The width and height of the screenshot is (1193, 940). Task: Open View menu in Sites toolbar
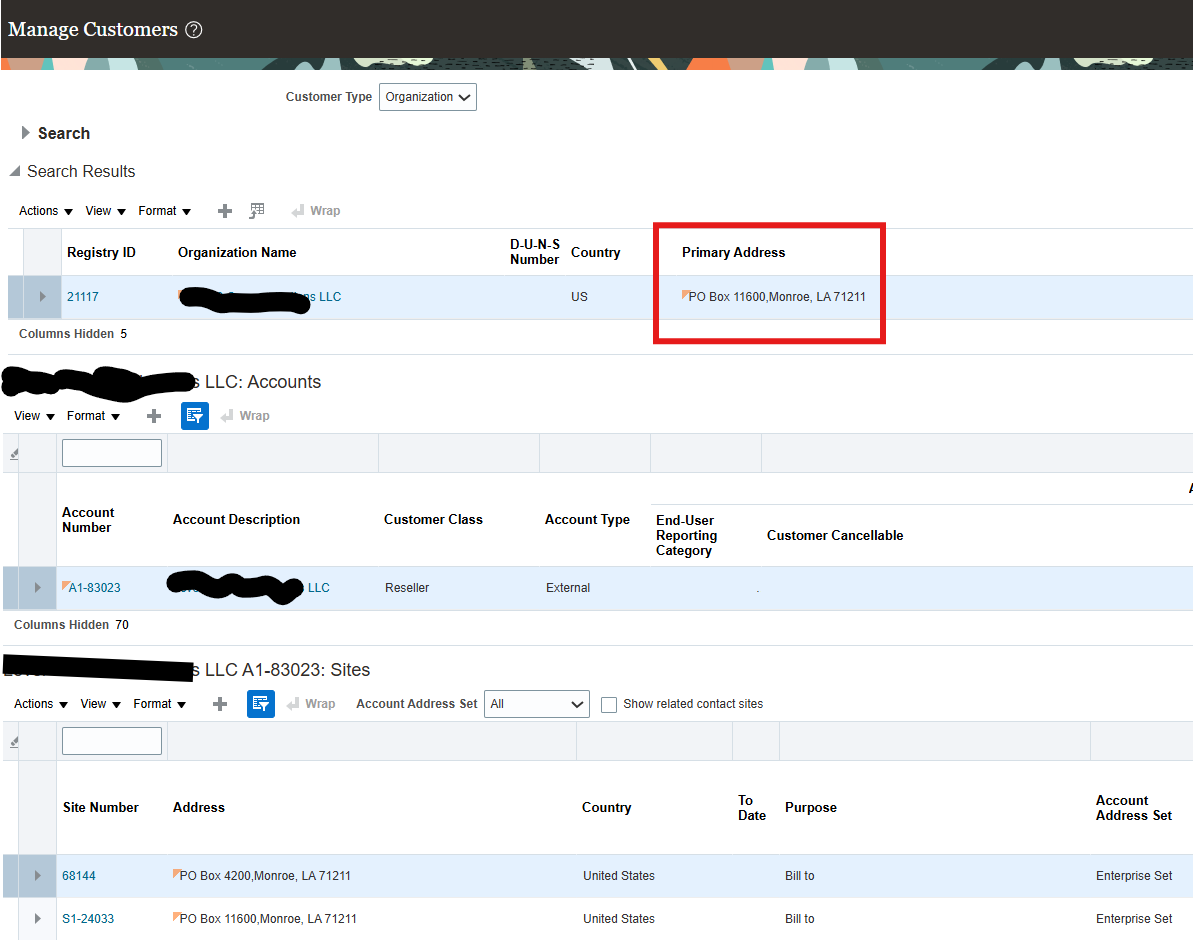click(x=100, y=705)
